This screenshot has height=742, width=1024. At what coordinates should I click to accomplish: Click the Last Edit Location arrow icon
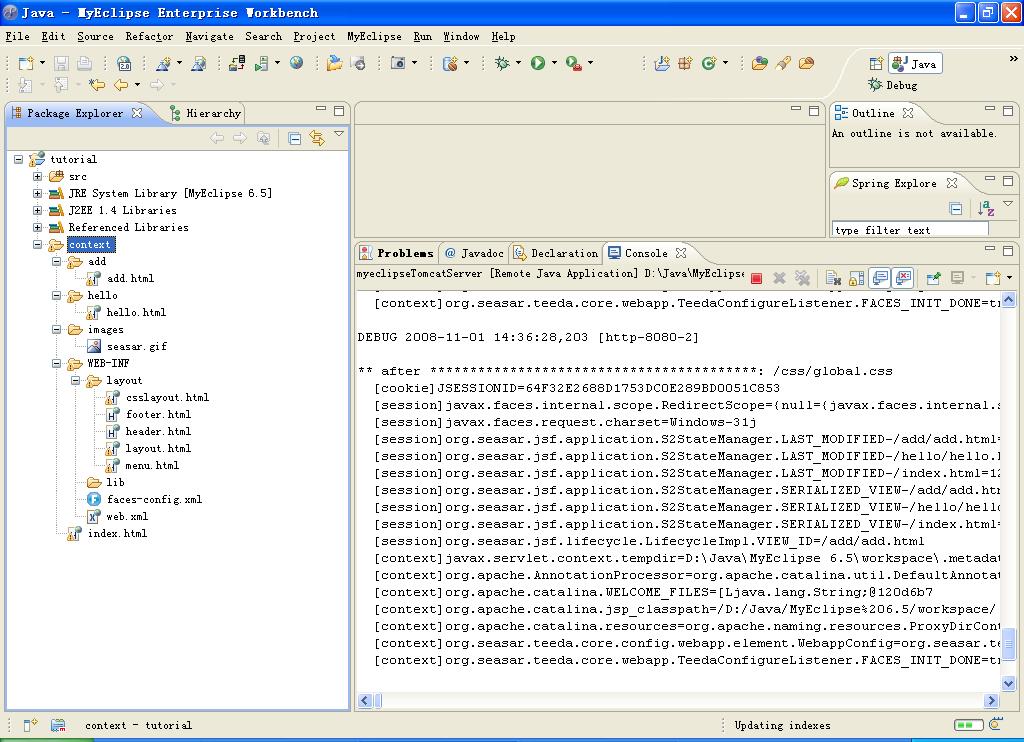(x=97, y=85)
